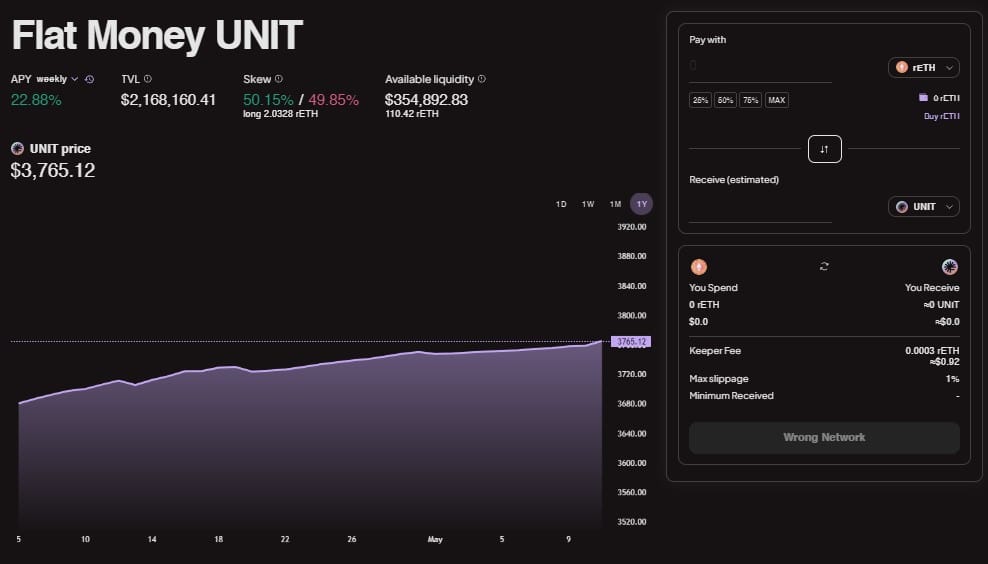Click the Pay with amount input field
988x564 pixels.
click(x=760, y=68)
